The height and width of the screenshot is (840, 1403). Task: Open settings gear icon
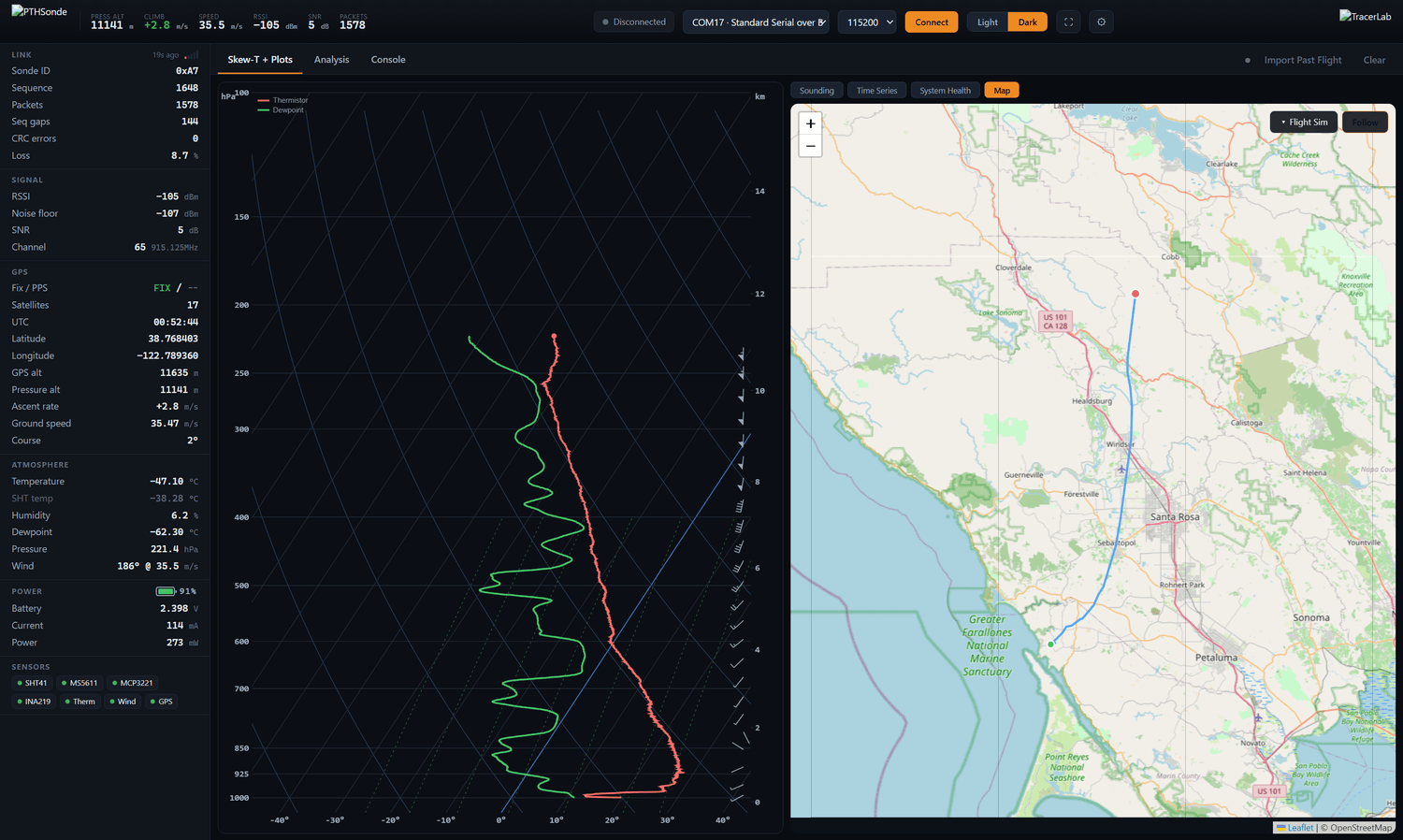click(1101, 22)
